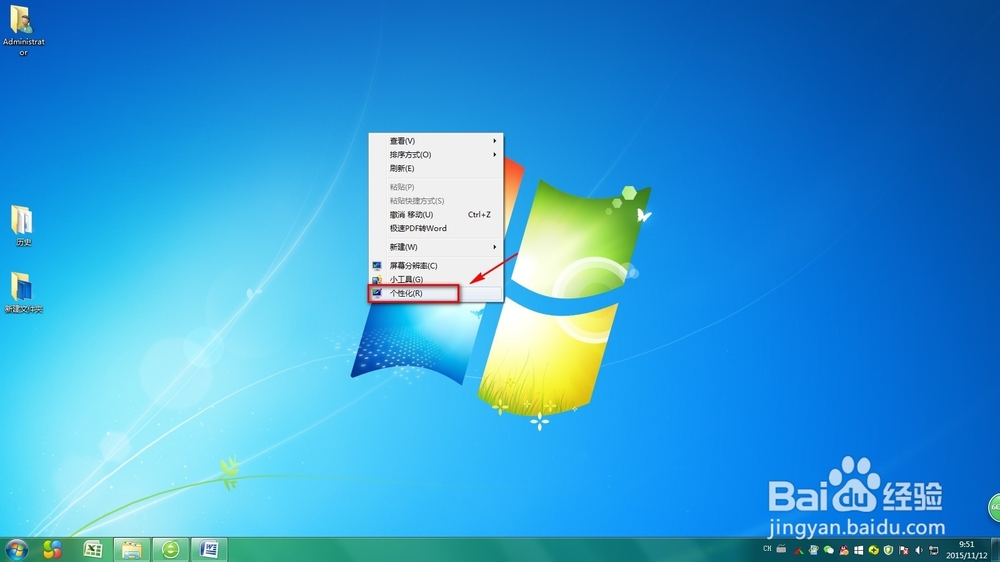Expand the 查看(V) submenu
The width and height of the screenshot is (1000, 562).
tap(436, 141)
